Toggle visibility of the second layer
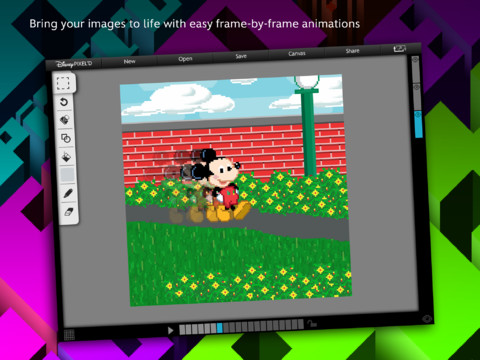Screen dimensions: 480x360 point(416,87)
